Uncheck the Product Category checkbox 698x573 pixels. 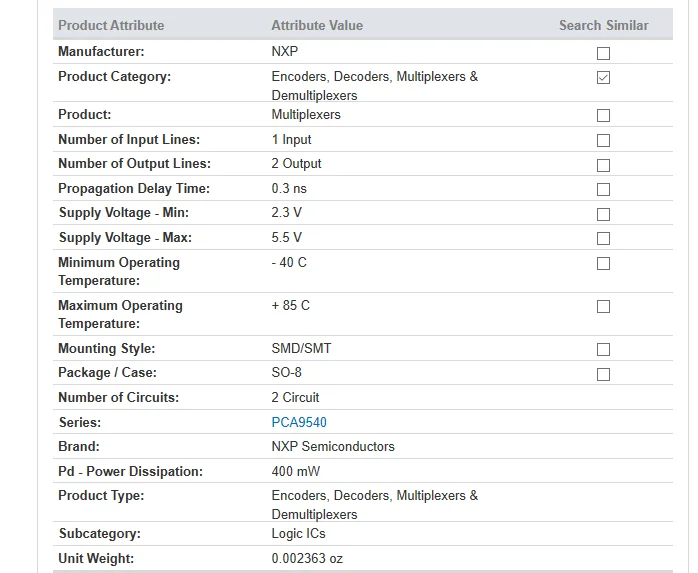pos(603,77)
